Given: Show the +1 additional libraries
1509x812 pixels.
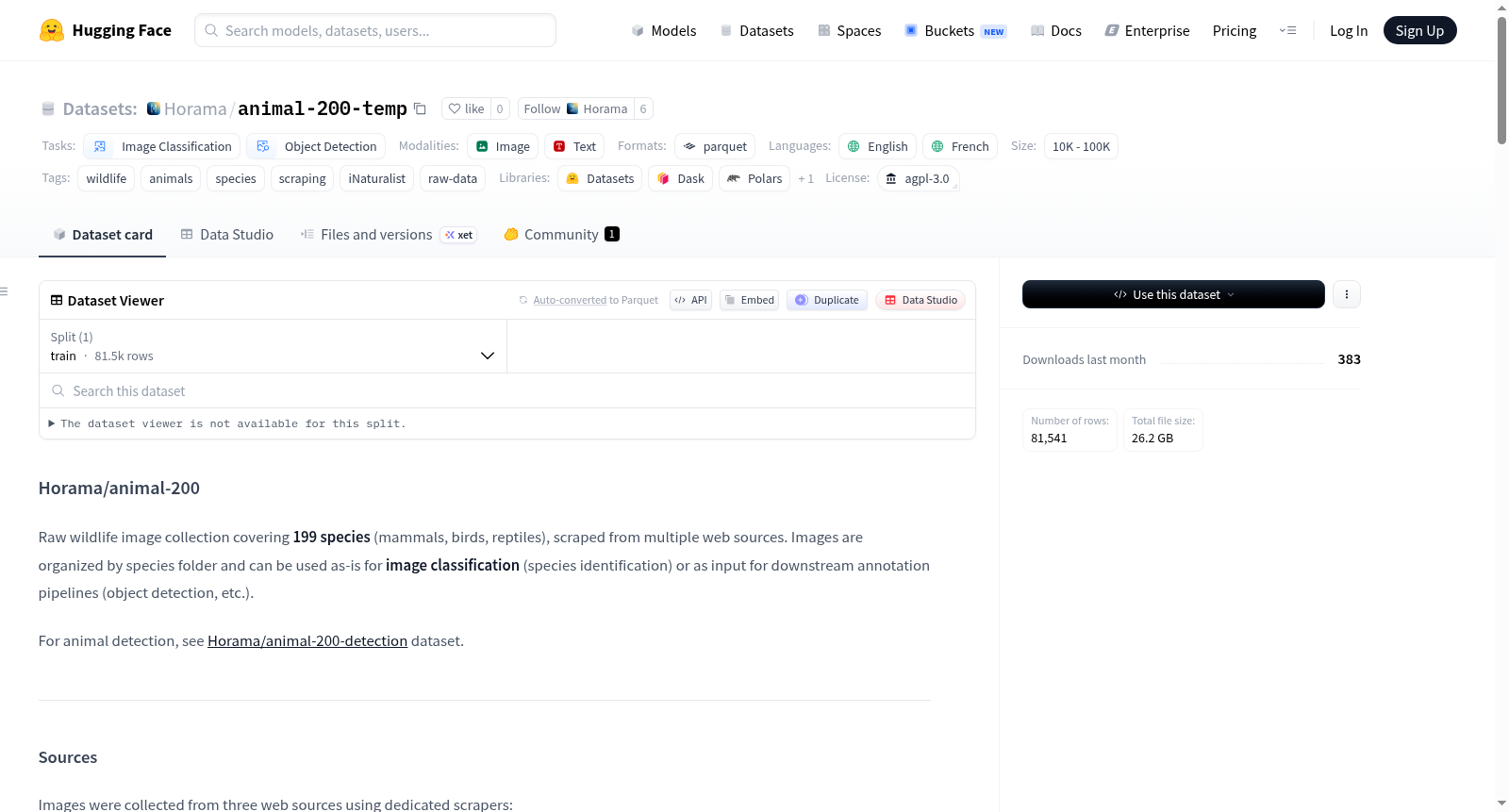Looking at the screenshot, I should (x=805, y=178).
